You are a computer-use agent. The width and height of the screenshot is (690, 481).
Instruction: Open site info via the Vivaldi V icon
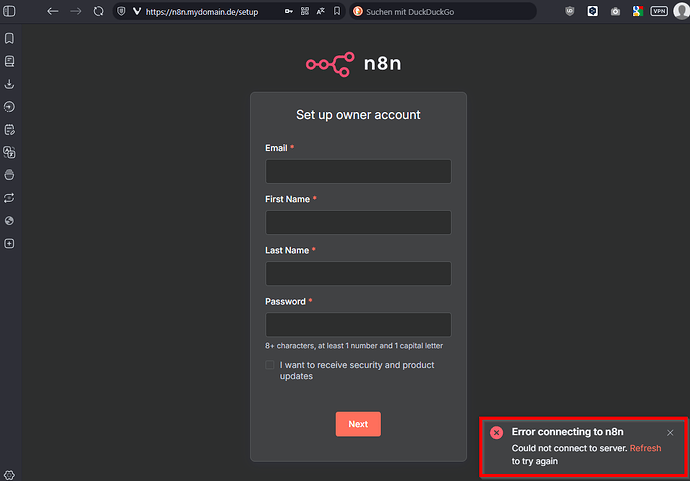(137, 11)
